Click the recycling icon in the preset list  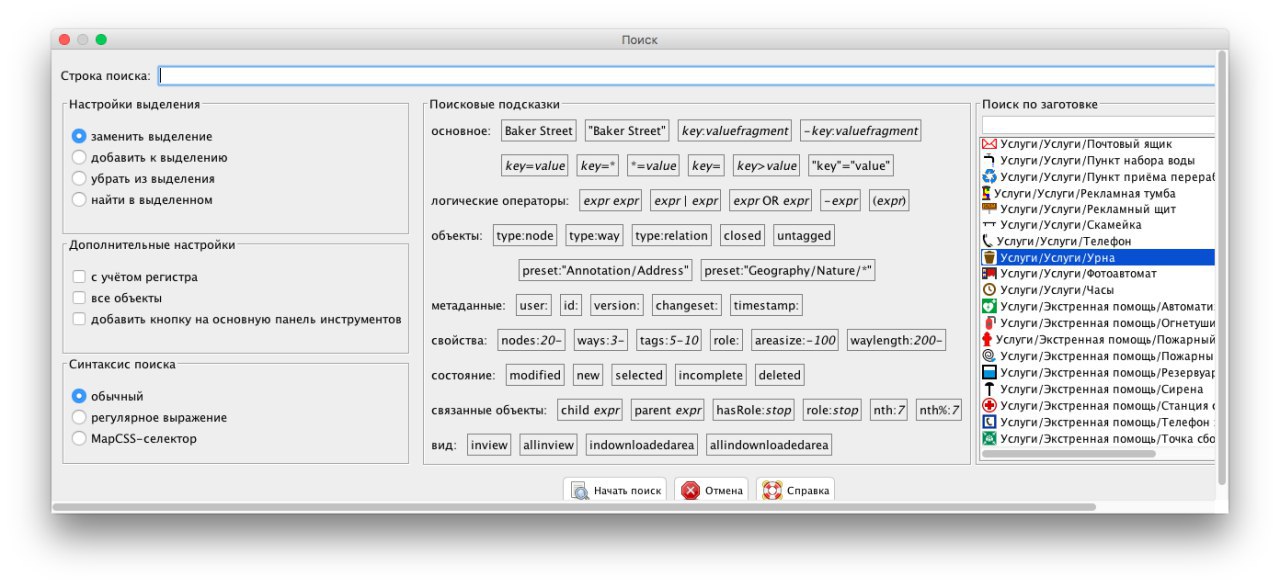click(x=990, y=177)
